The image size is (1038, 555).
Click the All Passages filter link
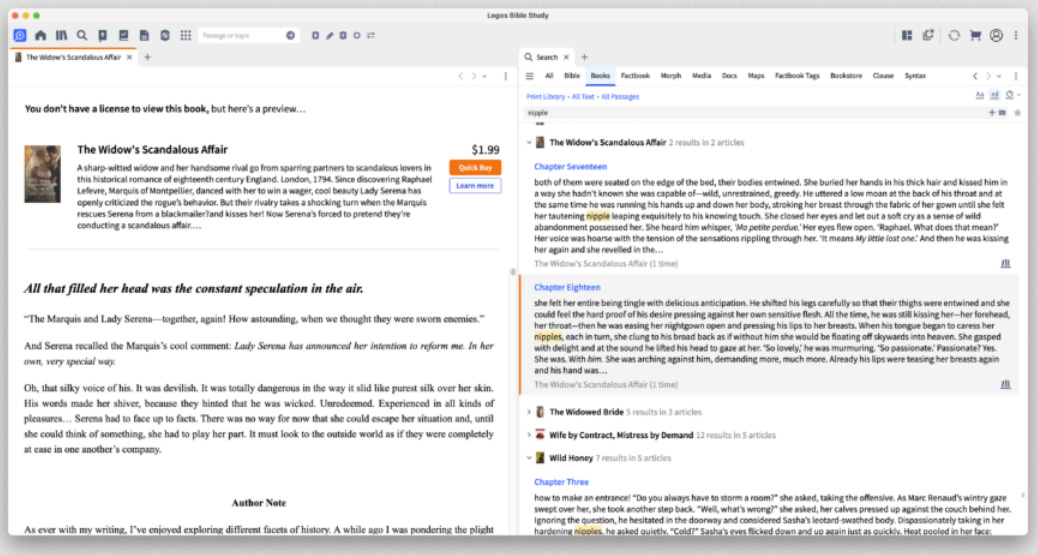pos(620,97)
